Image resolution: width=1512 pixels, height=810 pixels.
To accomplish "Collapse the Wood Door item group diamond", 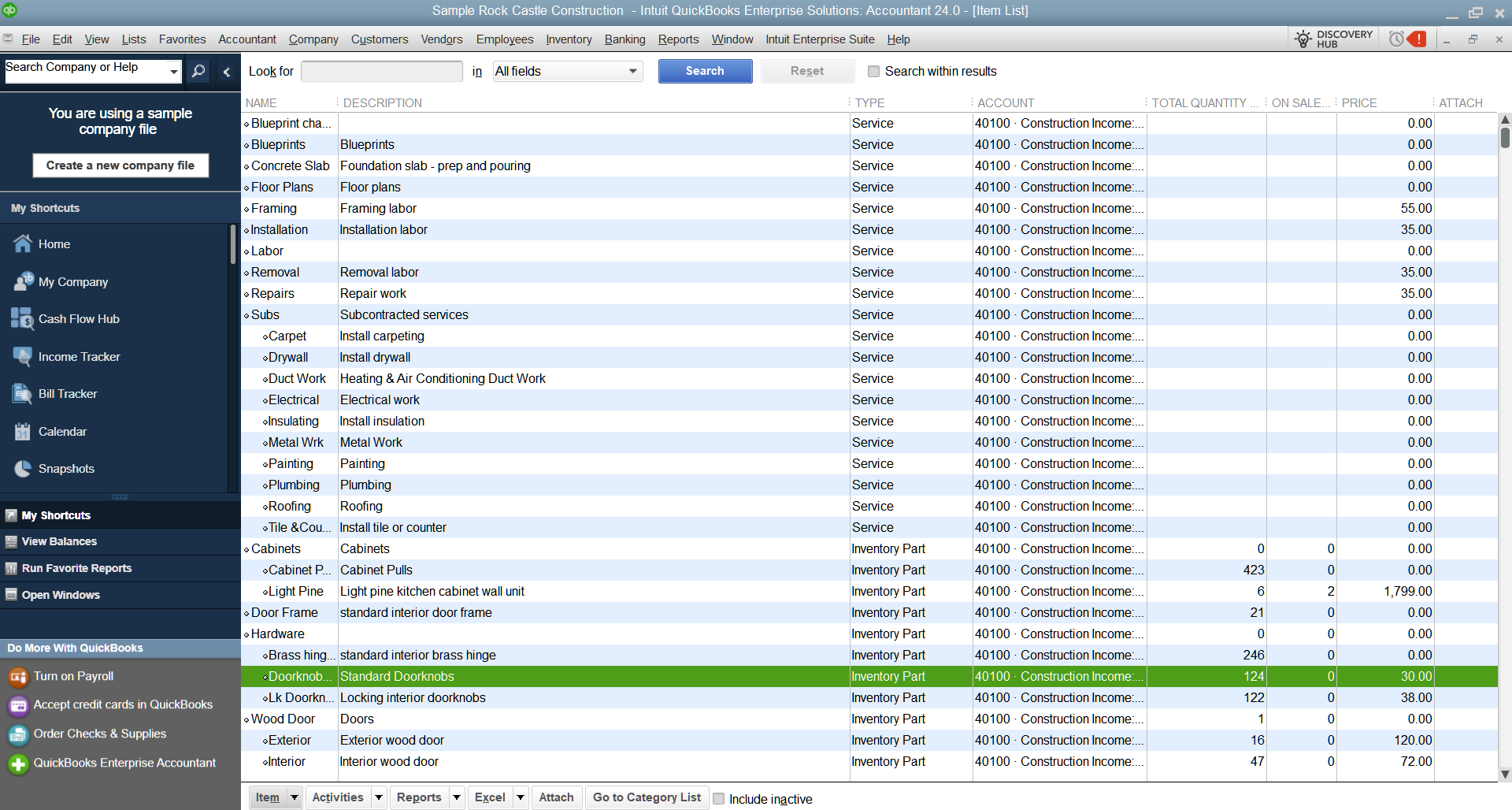I will [x=246, y=719].
